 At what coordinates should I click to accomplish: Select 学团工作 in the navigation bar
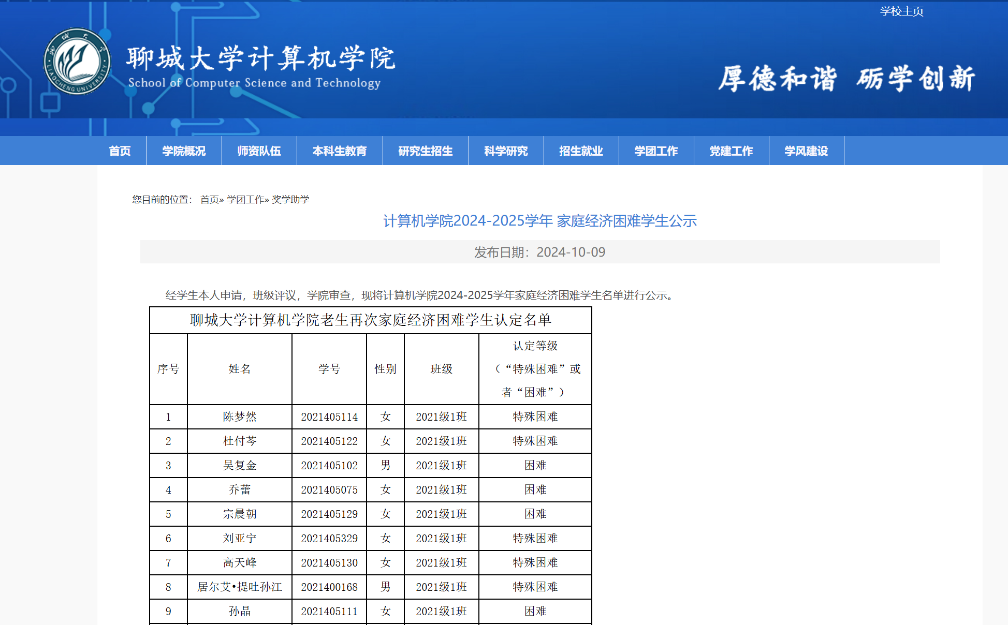click(656, 151)
